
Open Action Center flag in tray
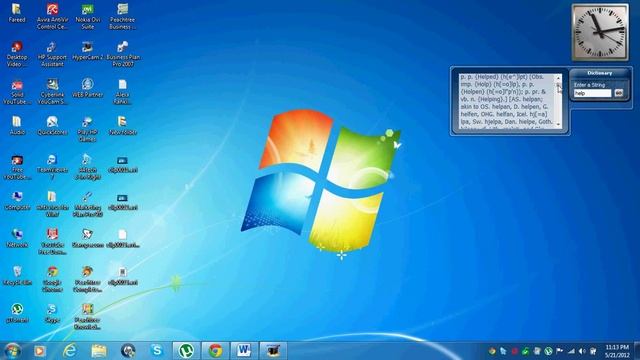pos(560,351)
